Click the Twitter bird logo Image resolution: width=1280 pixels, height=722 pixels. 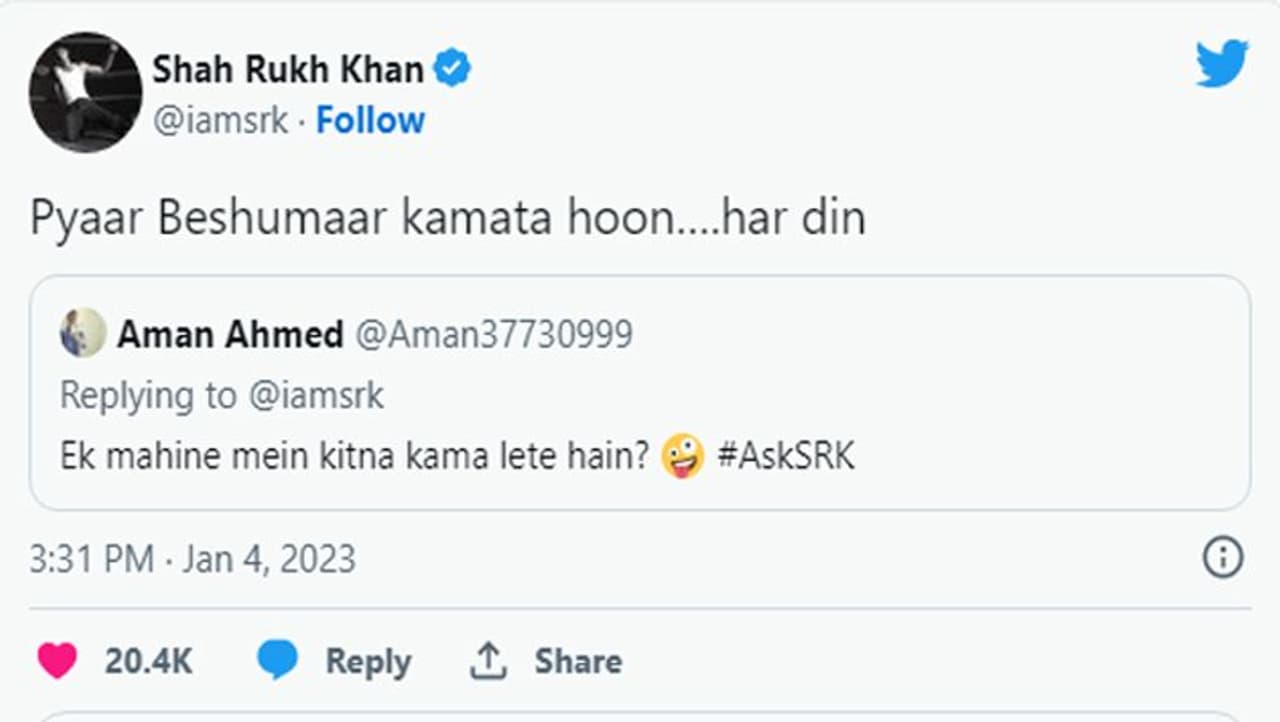(1222, 64)
